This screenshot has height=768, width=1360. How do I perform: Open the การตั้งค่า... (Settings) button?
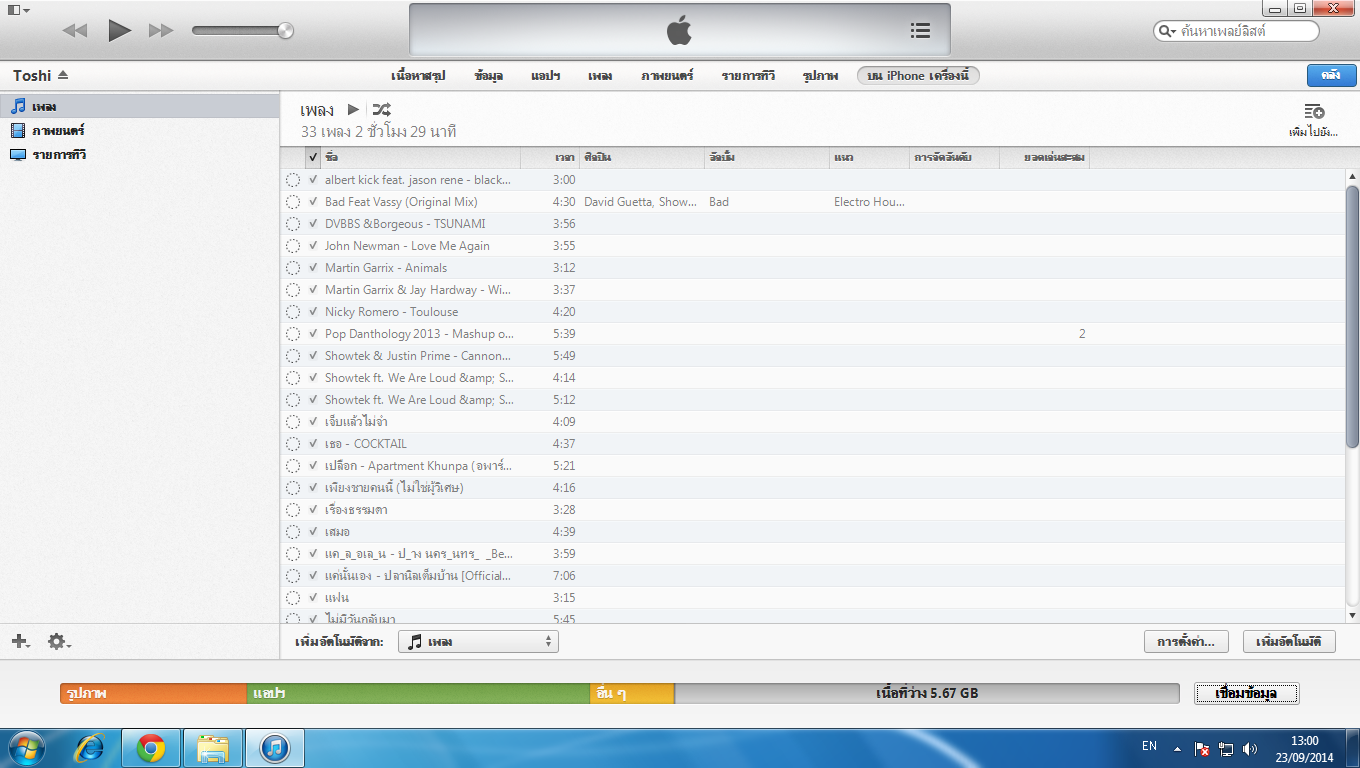(1186, 642)
